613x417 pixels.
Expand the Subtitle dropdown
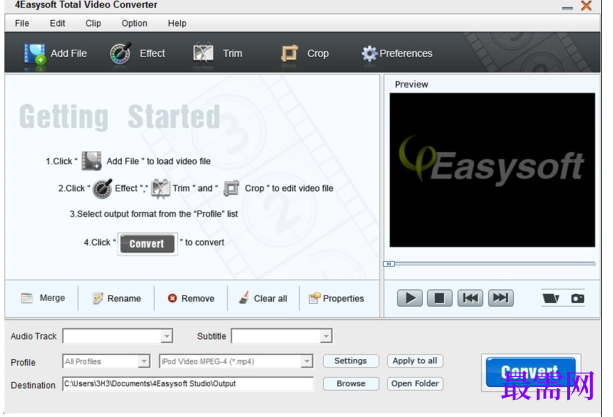tap(326, 336)
